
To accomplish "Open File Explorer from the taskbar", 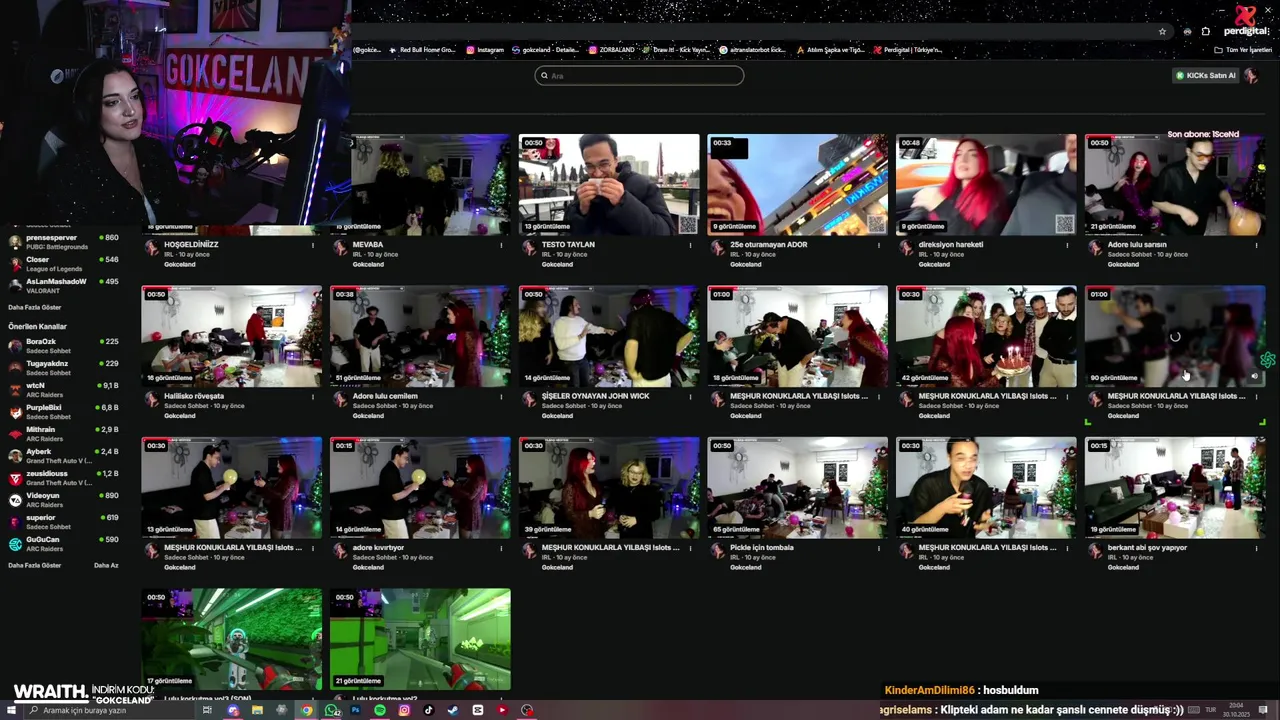I will tap(257, 710).
